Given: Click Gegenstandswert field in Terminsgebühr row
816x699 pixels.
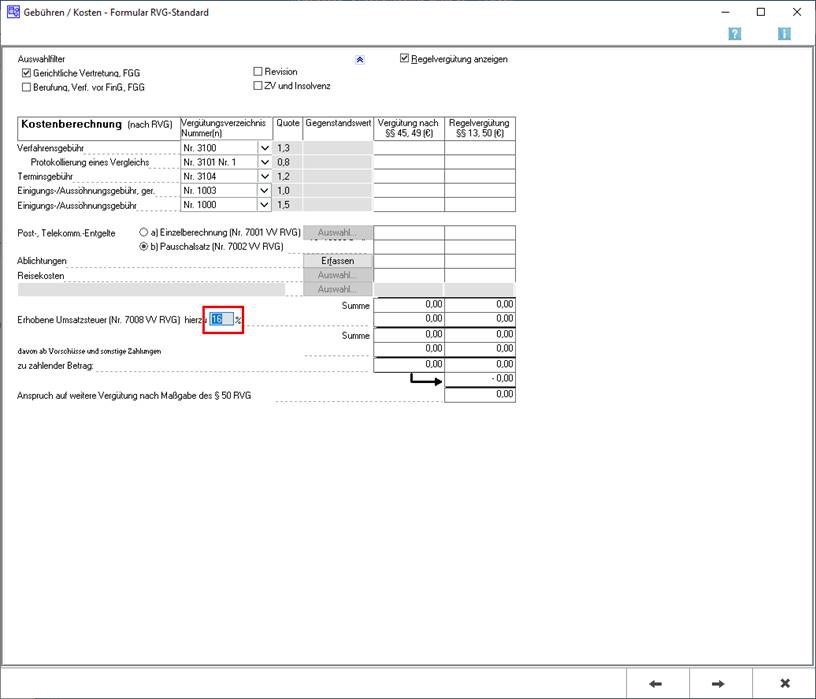Looking at the screenshot, I should click(338, 176).
